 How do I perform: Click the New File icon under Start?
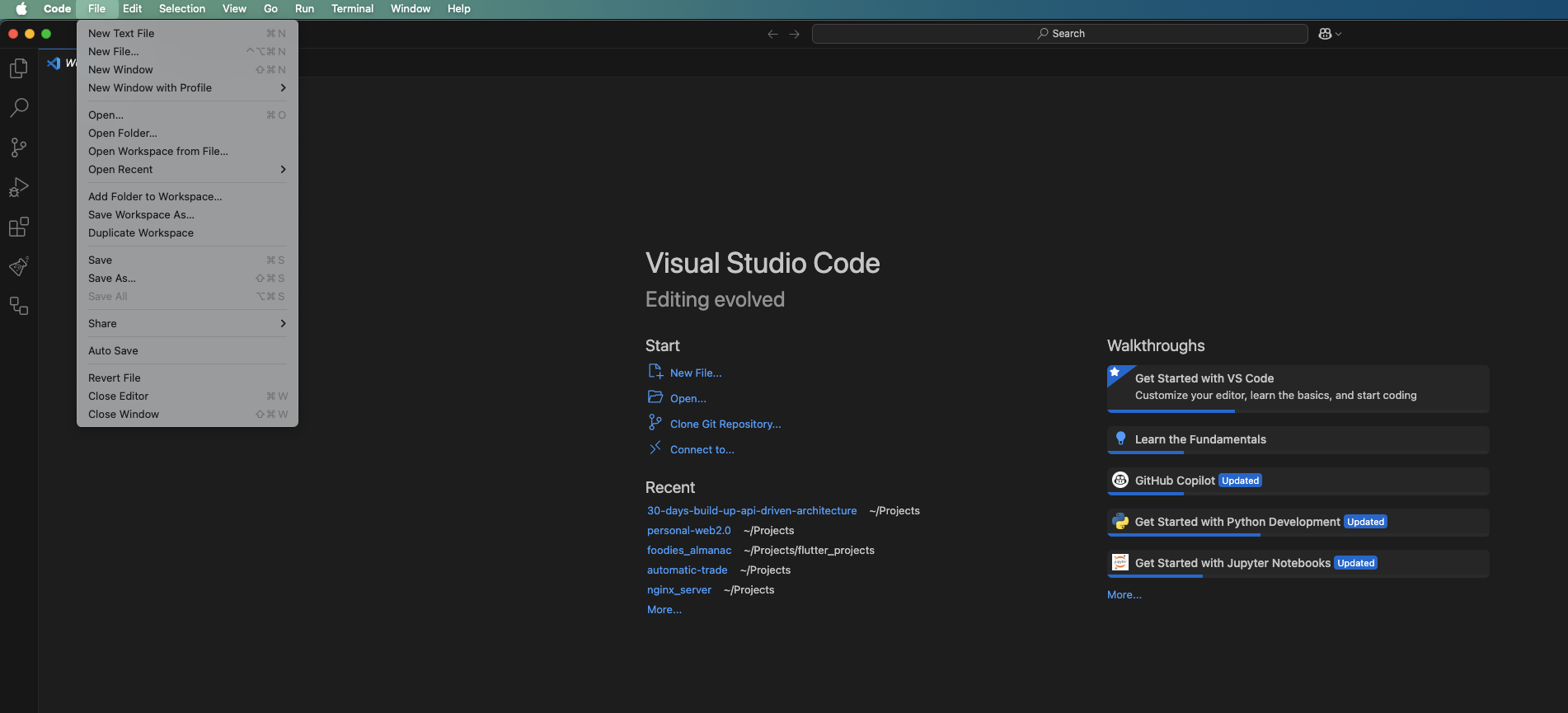click(655, 372)
